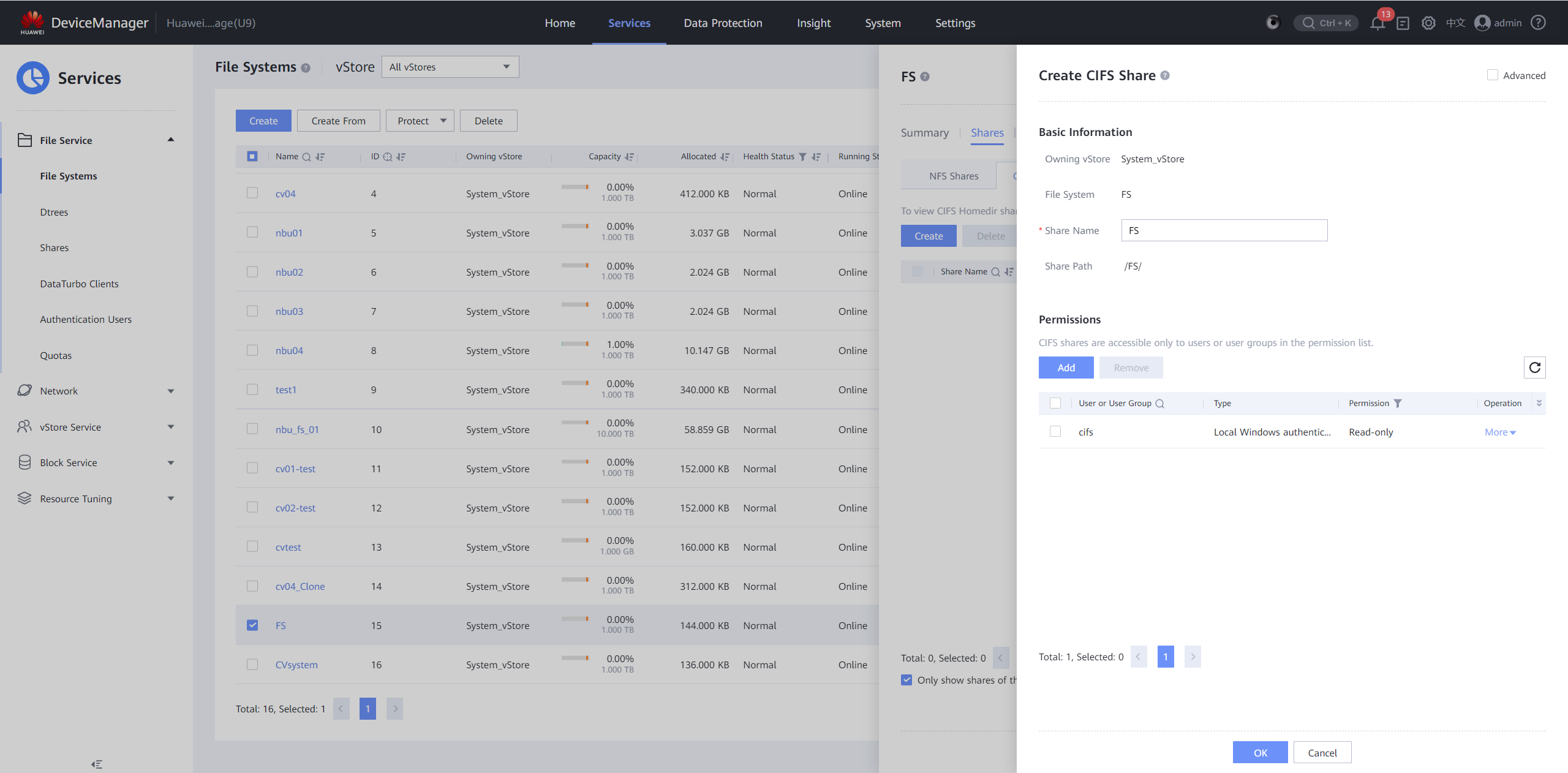Enable the Advanced checkbox
The height and width of the screenshot is (773, 1568).
click(1493, 75)
